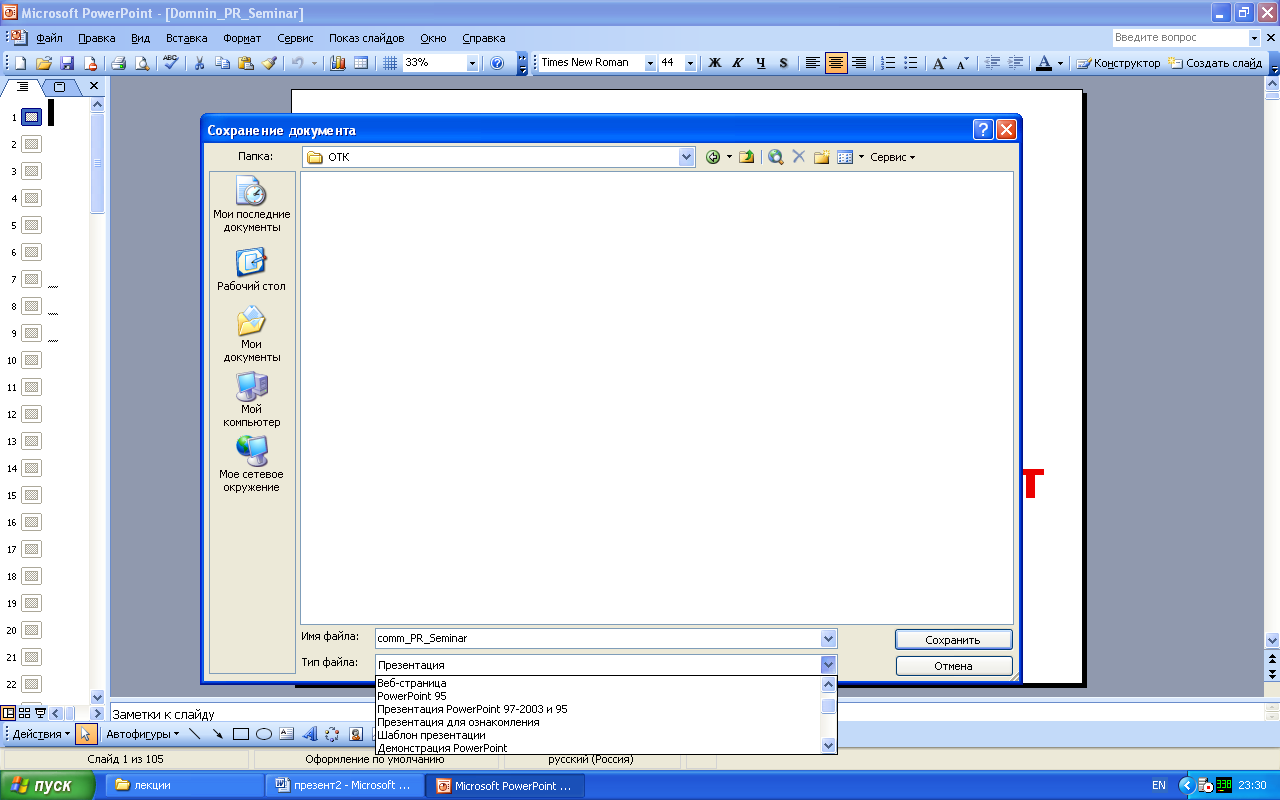Toggle the Show Grid icon
Image resolution: width=1280 pixels, height=800 pixels.
coord(390,63)
